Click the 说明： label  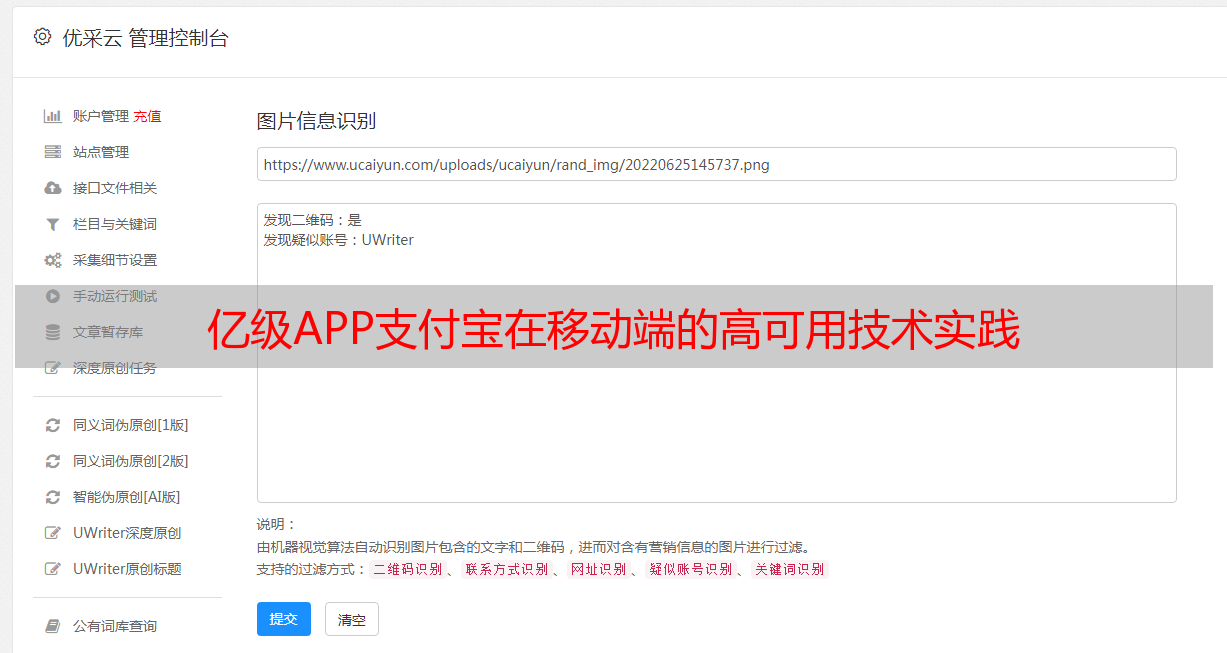(x=277, y=524)
